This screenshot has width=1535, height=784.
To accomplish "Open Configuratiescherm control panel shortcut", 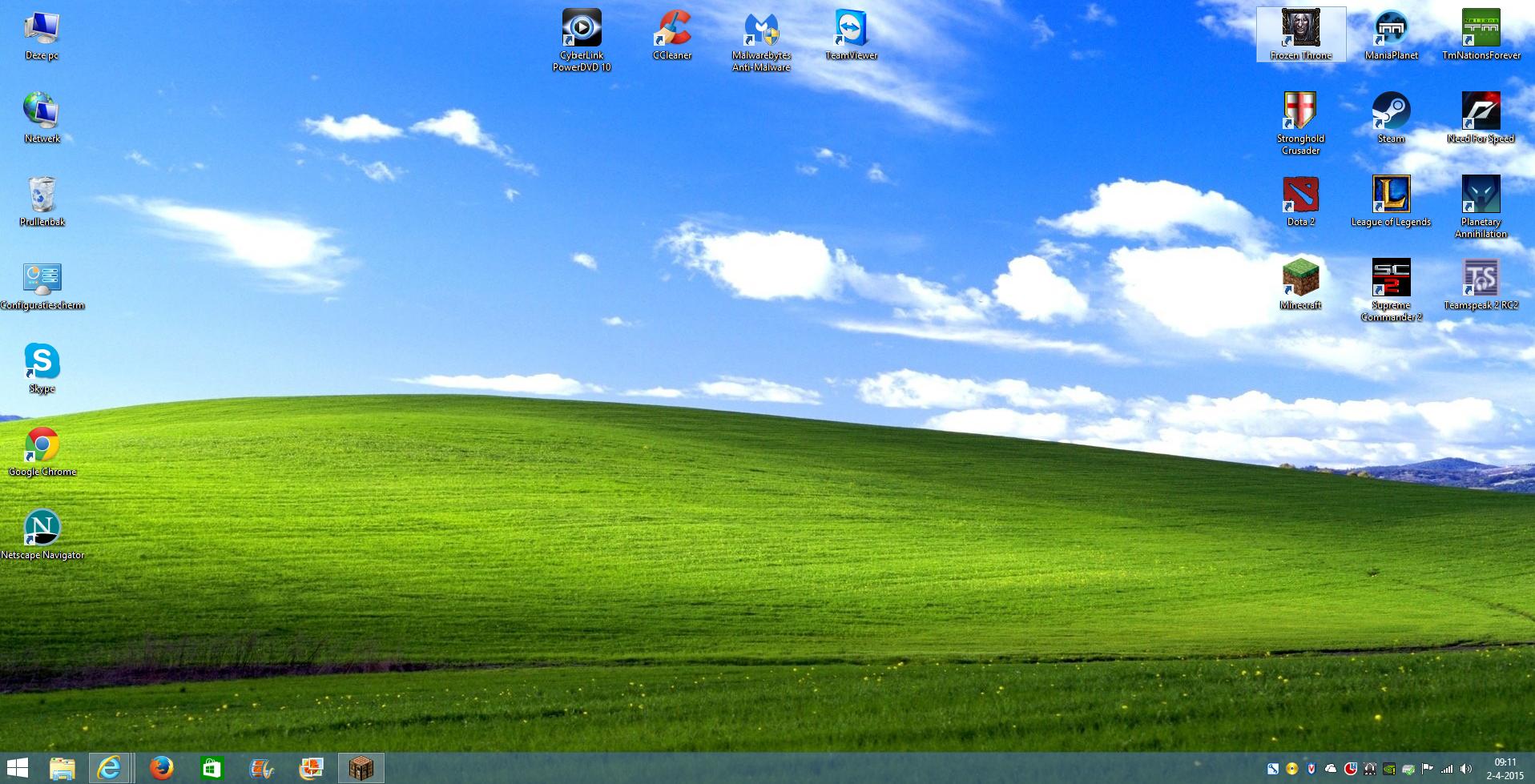I will (42, 286).
